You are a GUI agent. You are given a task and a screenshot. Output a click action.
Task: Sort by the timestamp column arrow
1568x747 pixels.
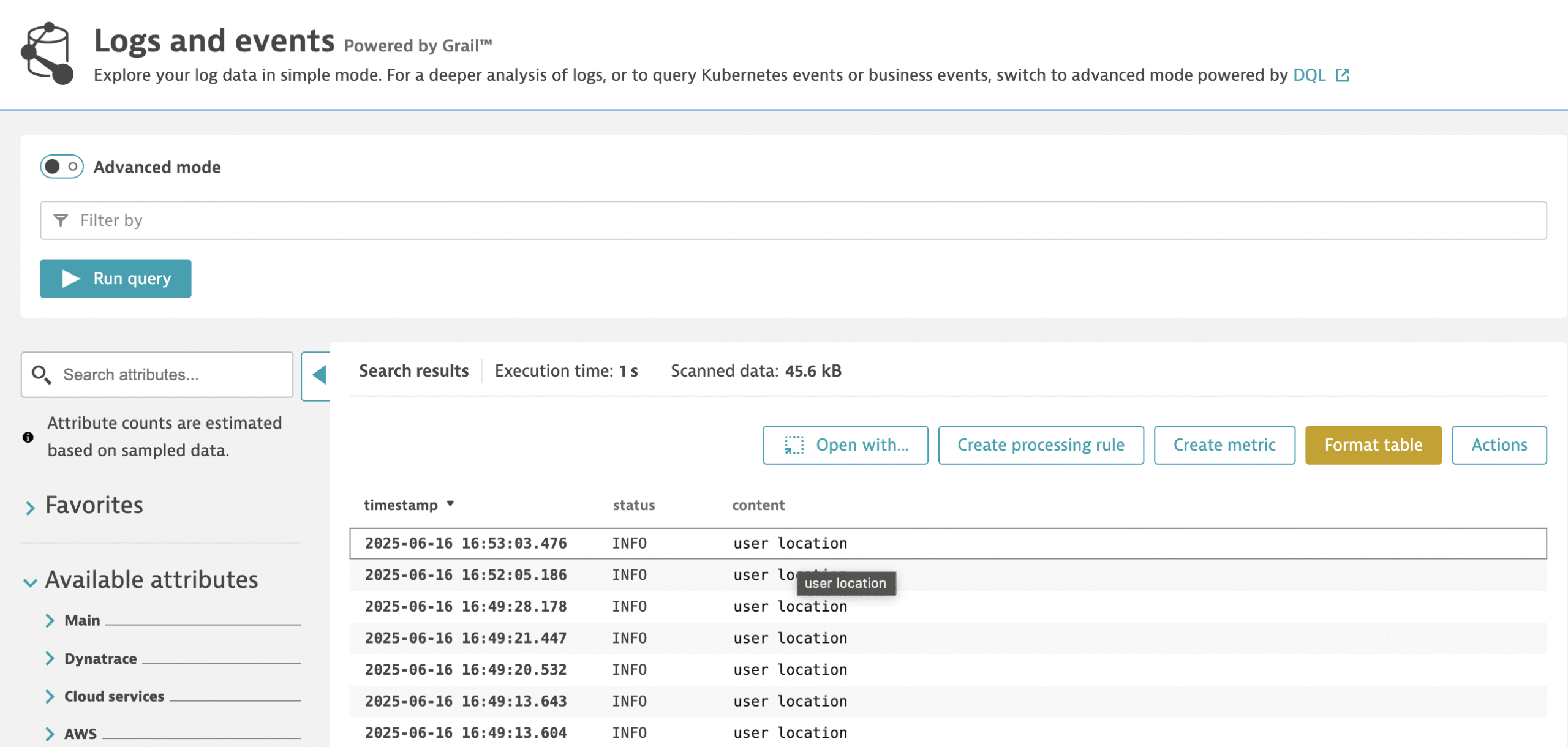coord(450,504)
